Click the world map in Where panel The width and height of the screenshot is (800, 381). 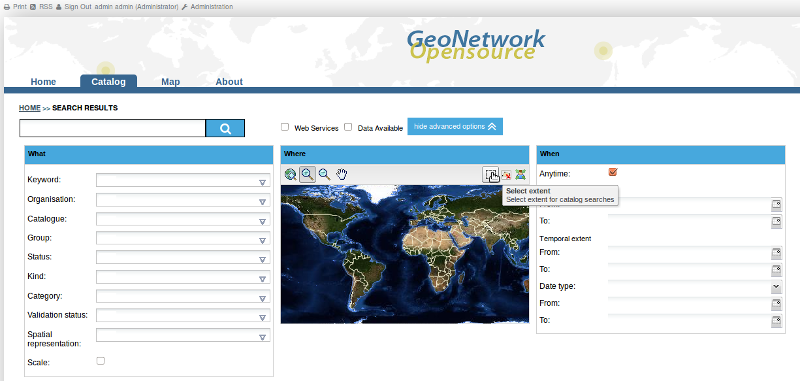coord(405,254)
